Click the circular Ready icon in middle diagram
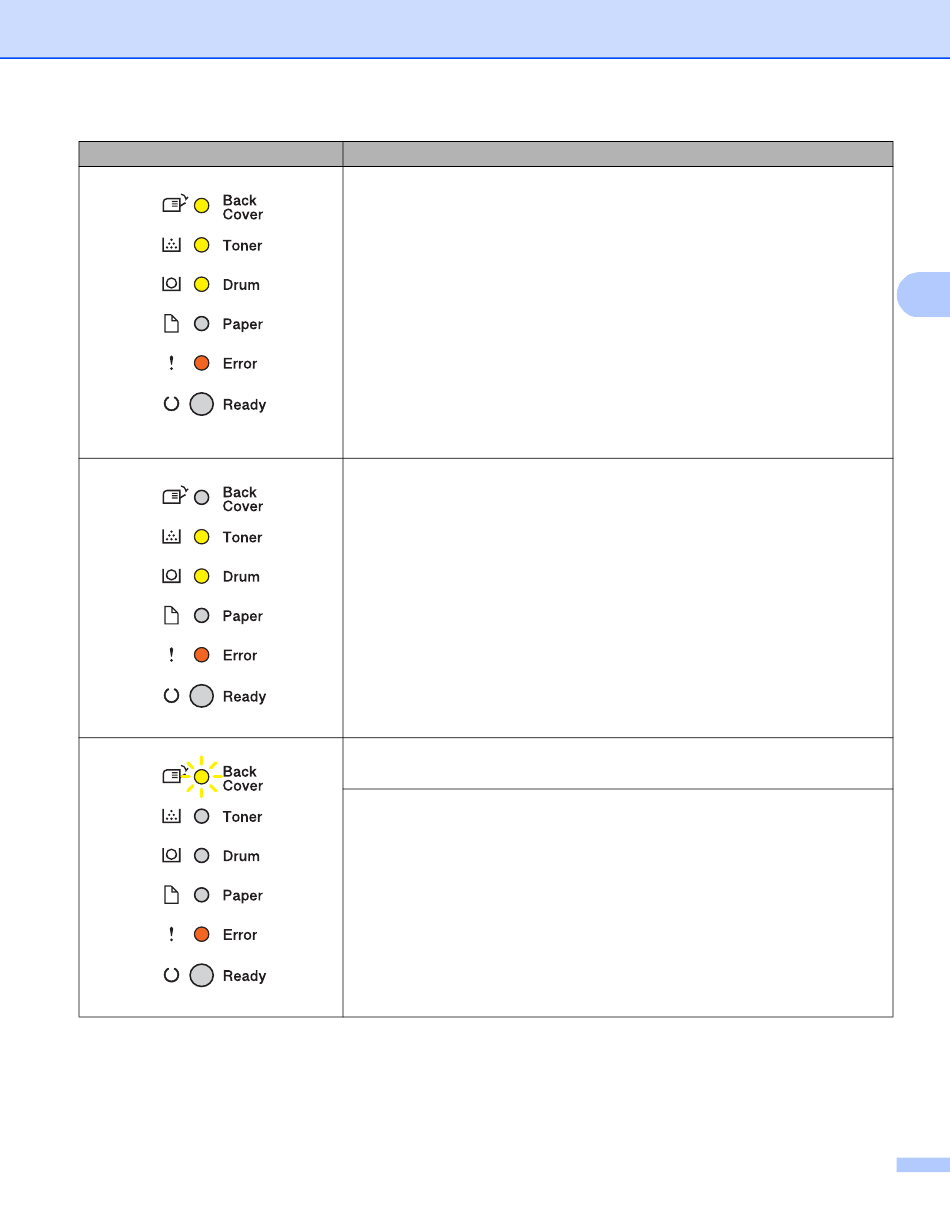 point(171,696)
